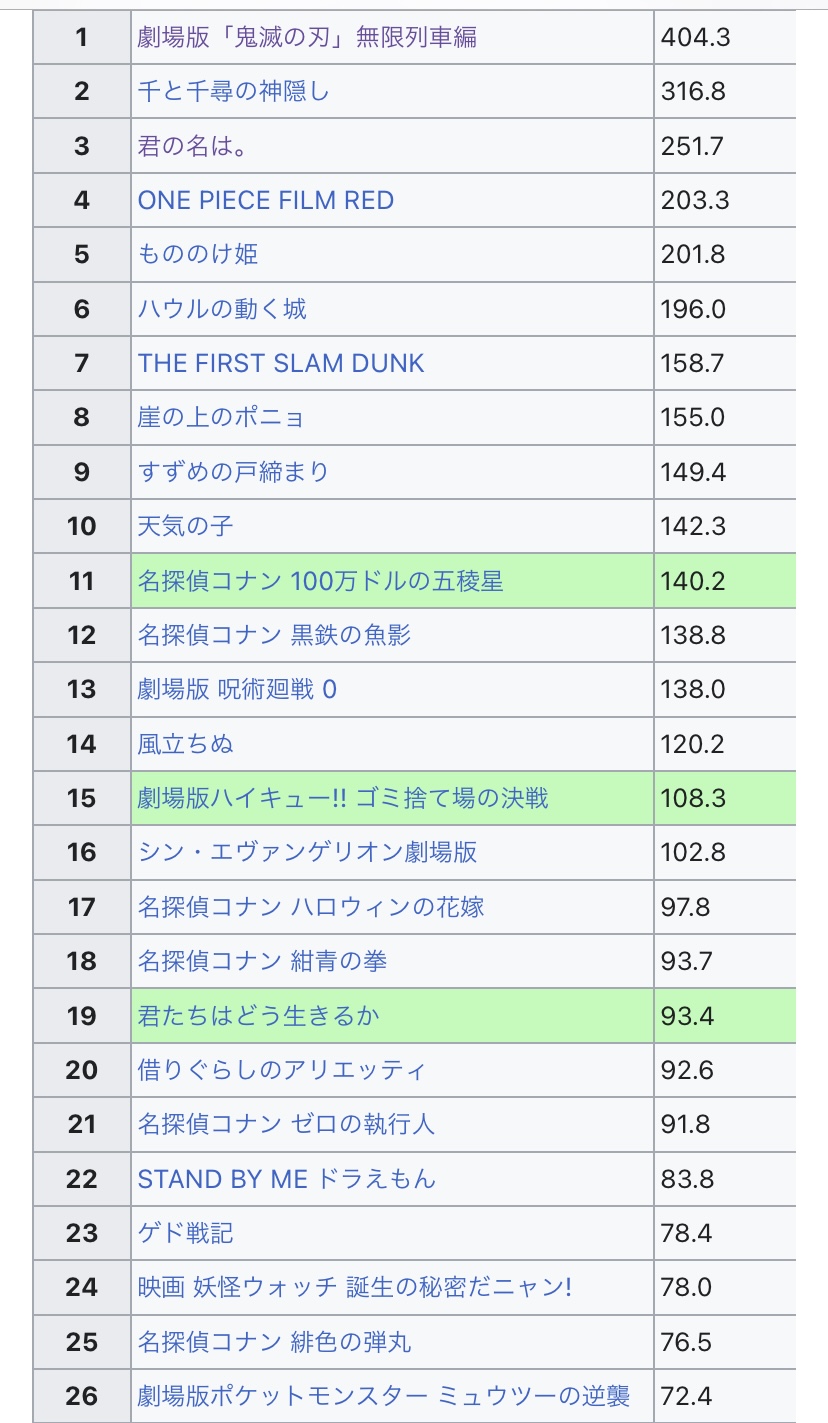Image resolution: width=828 pixels, height=1423 pixels.
Task: Click the 君たちはどう生きるか link
Action: coord(259,1016)
